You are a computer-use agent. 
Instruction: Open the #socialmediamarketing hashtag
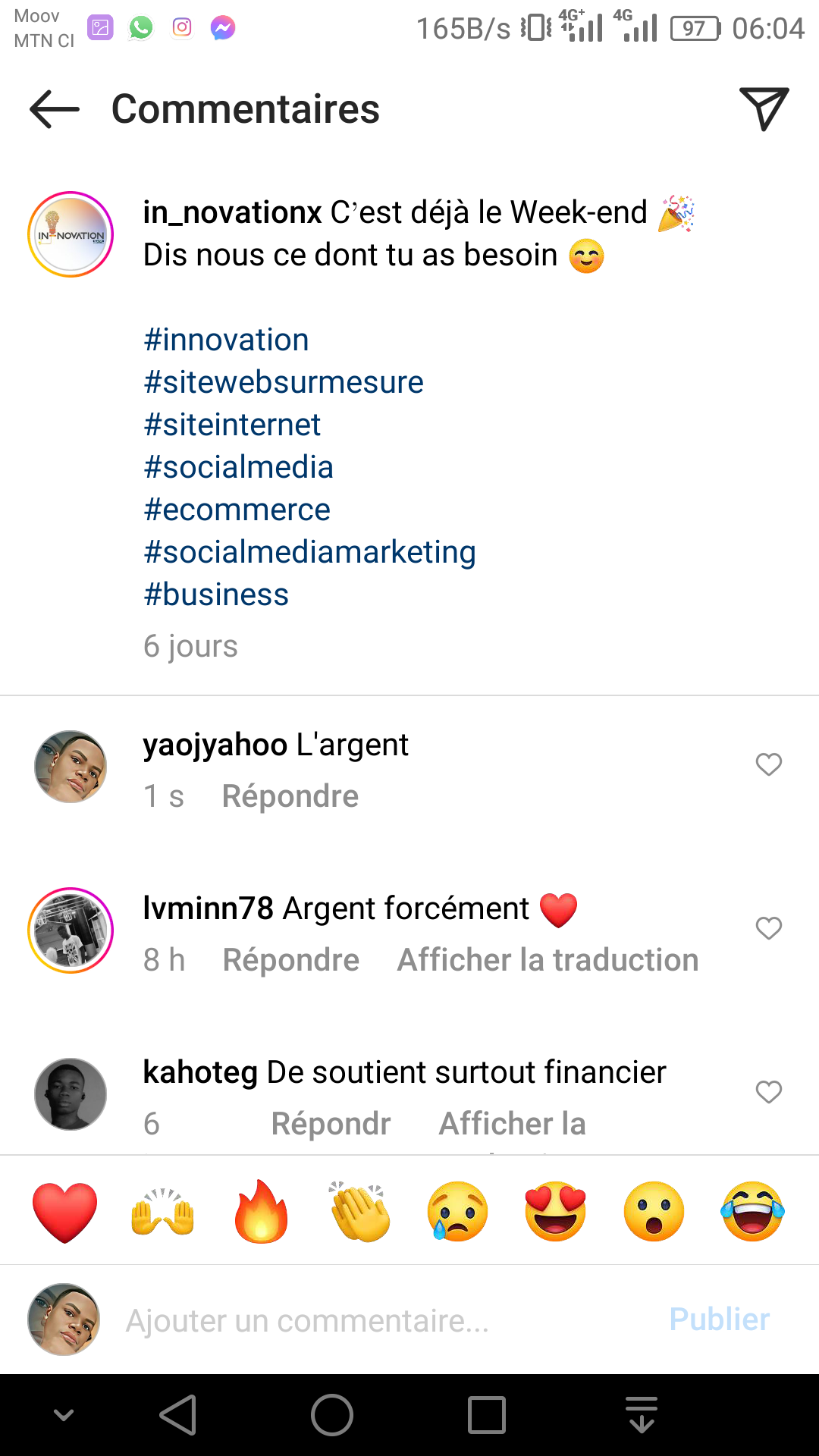[x=309, y=552]
